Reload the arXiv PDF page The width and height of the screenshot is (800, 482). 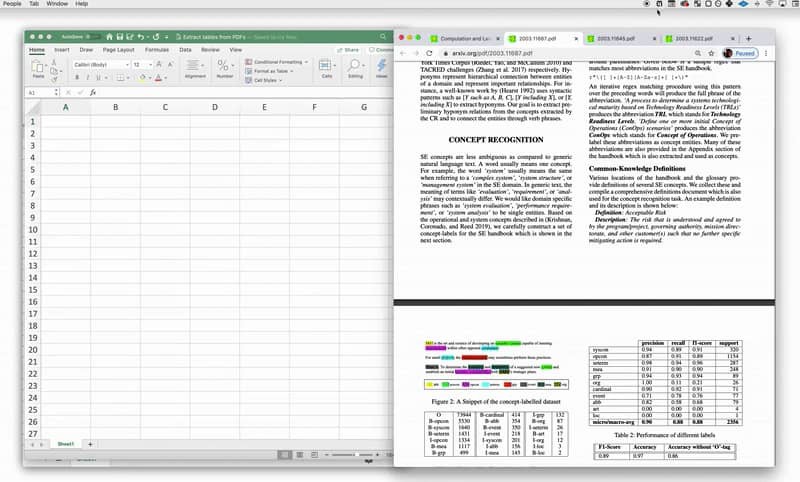(429, 52)
